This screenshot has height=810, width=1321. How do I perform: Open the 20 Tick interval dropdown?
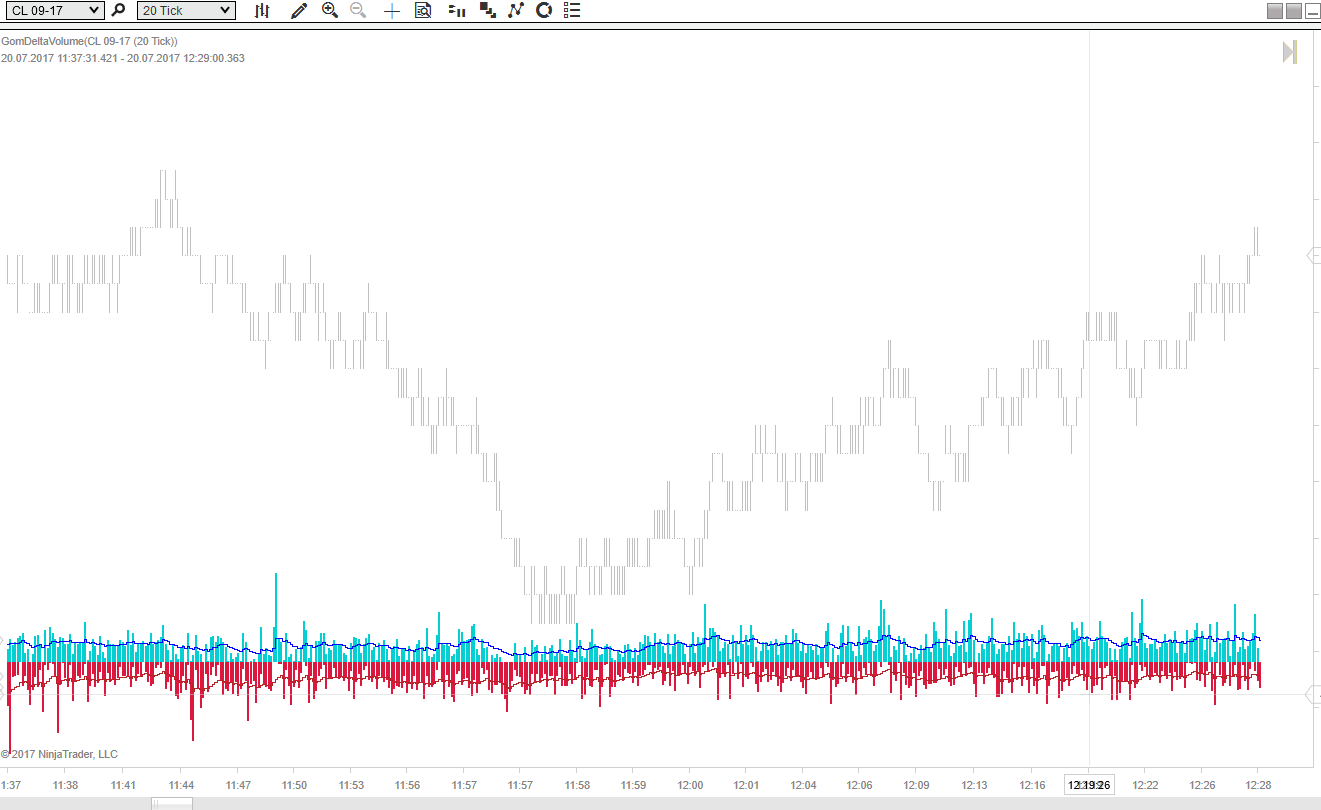click(x=186, y=10)
